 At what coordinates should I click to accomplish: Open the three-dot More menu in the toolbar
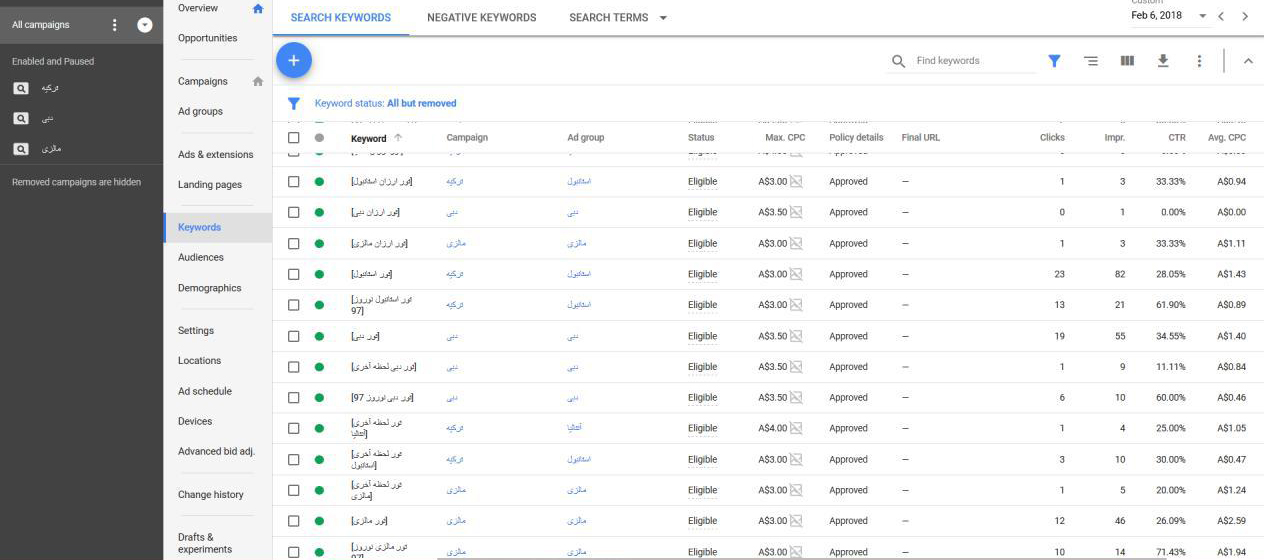pos(1199,61)
